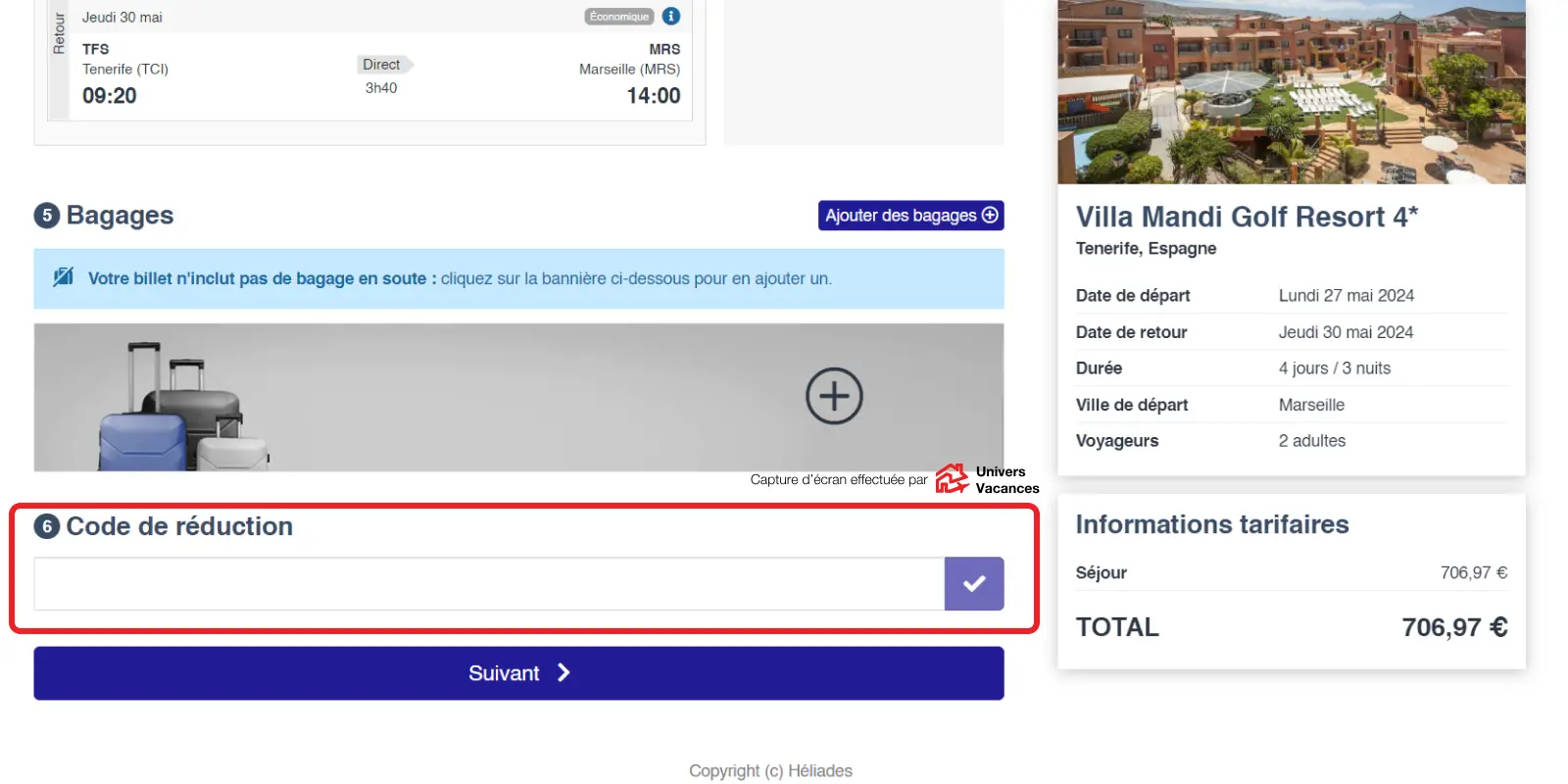Click the Villa Mandi Golf Resort 4* title
This screenshot has width=1568, height=784.
(1246, 217)
